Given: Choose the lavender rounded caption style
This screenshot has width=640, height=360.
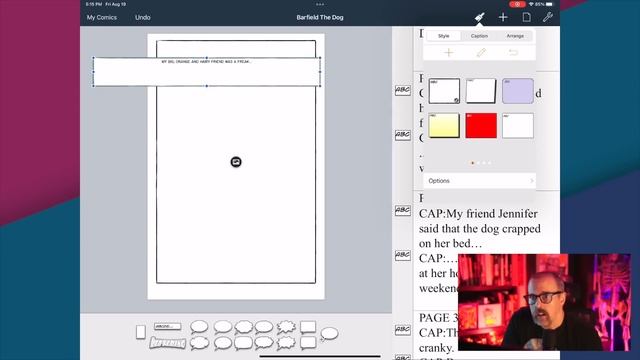Looking at the screenshot, I should [518, 91].
